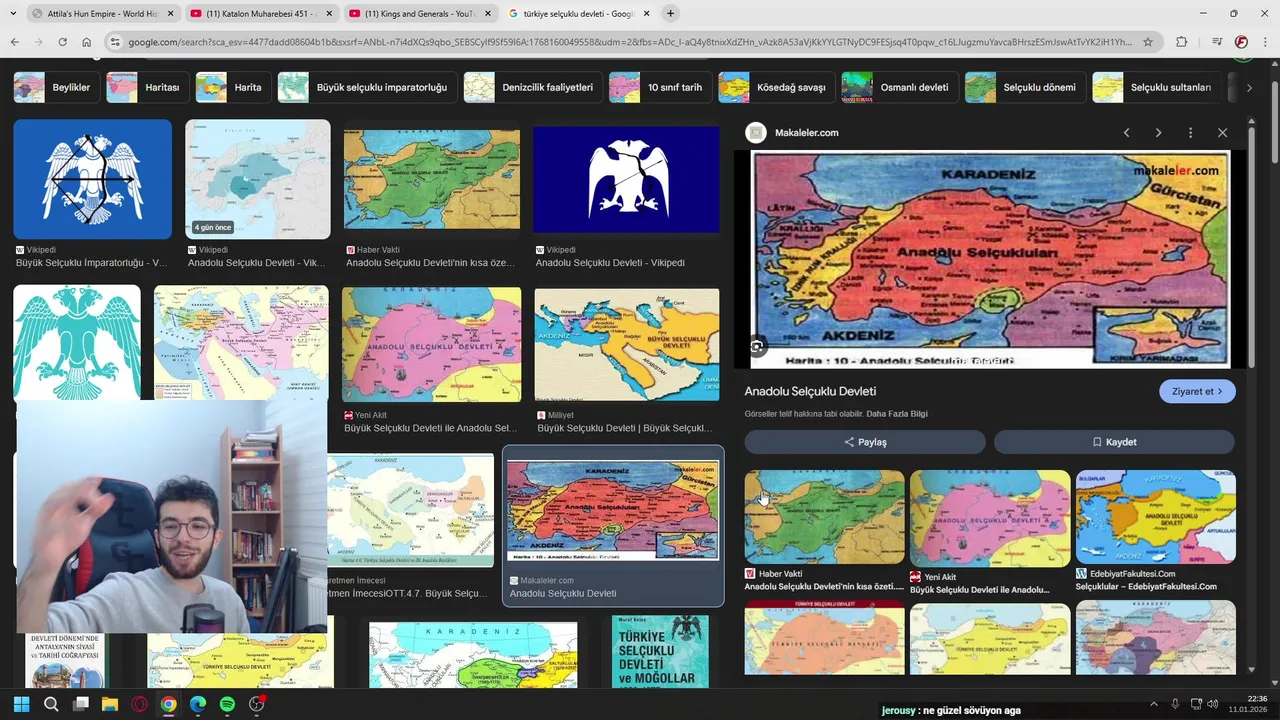The width and height of the screenshot is (1280, 720).
Task: Close the Attila's Hun Empire tab
Action: pos(170,13)
